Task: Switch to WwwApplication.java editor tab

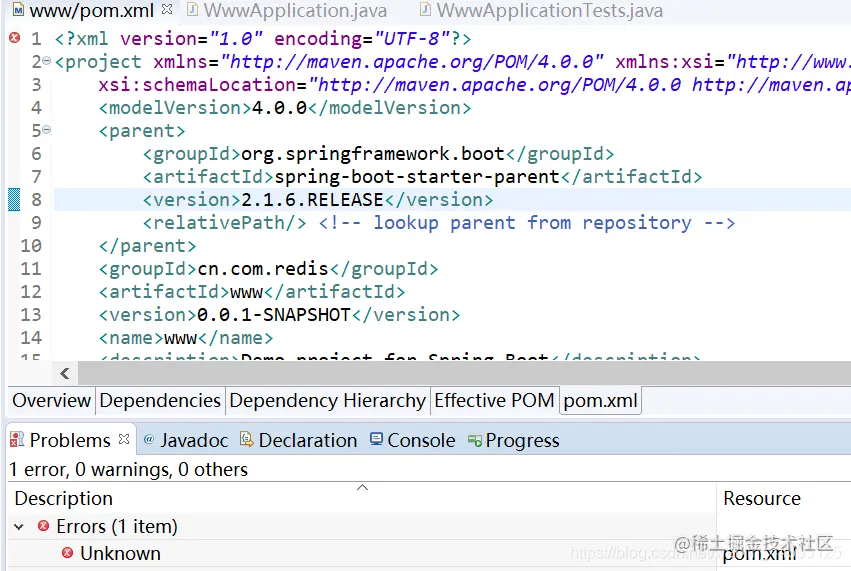Action: 287,10
